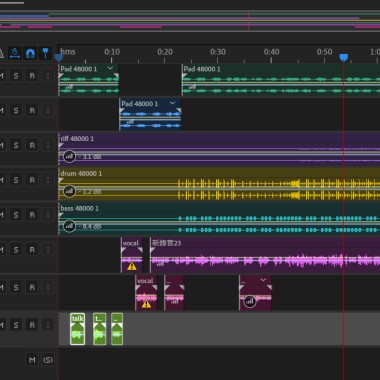
Task: Select the first talk clip
Action: tap(77, 329)
